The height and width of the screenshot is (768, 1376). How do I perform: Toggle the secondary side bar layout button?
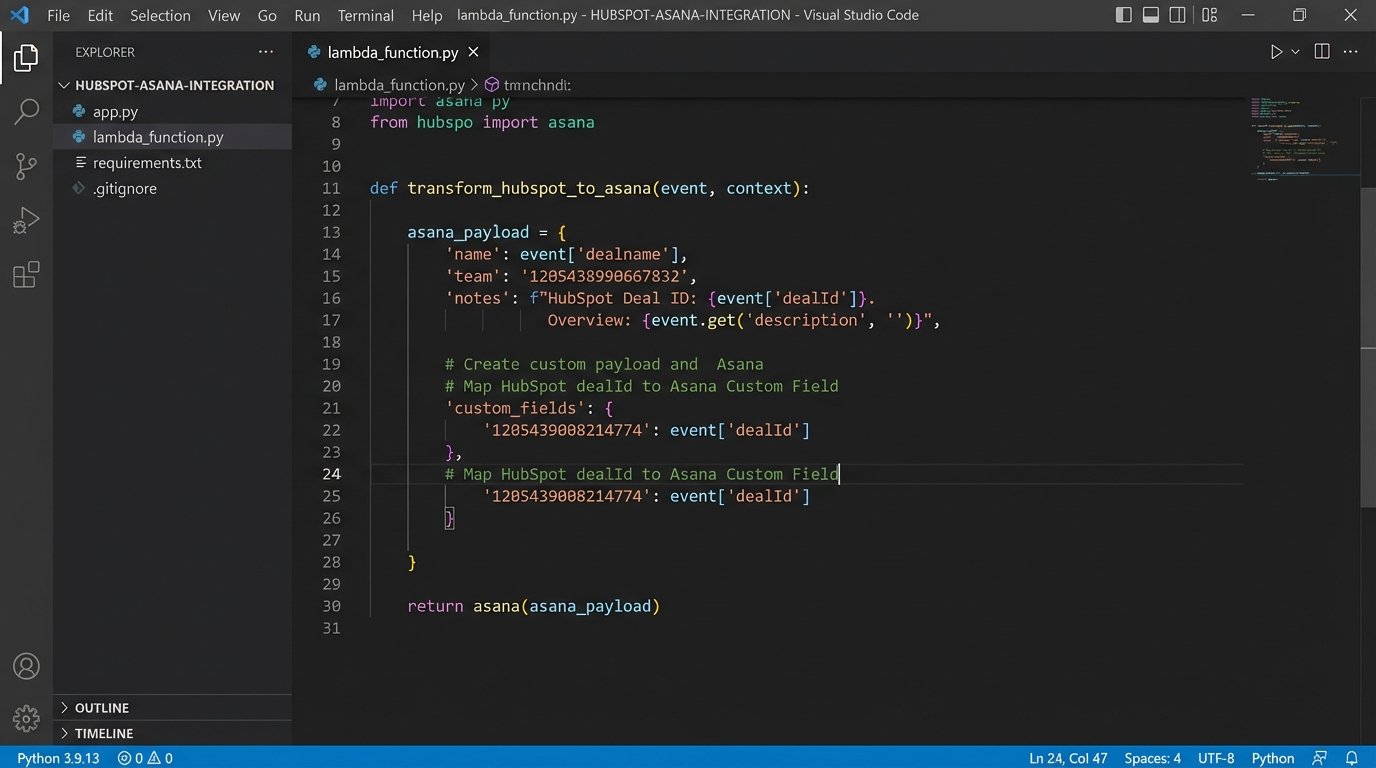tap(1179, 15)
